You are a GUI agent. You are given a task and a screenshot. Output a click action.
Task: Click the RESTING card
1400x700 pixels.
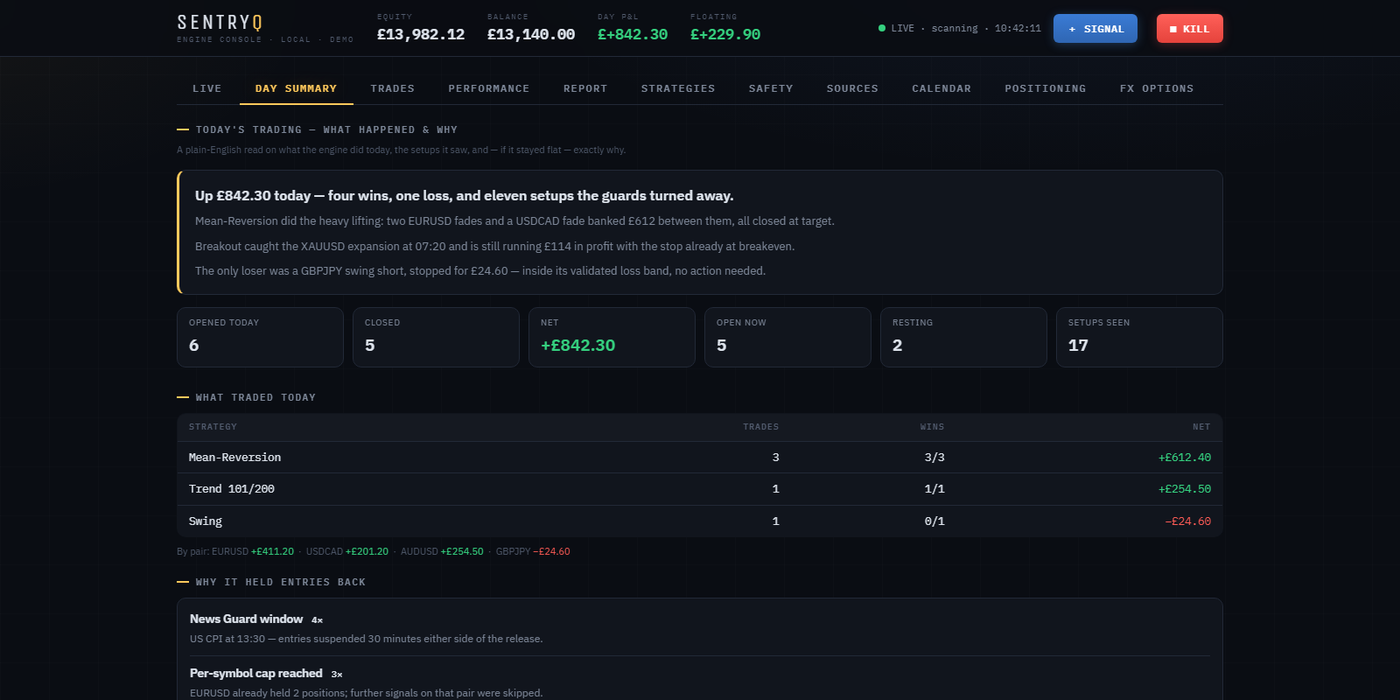(x=963, y=337)
